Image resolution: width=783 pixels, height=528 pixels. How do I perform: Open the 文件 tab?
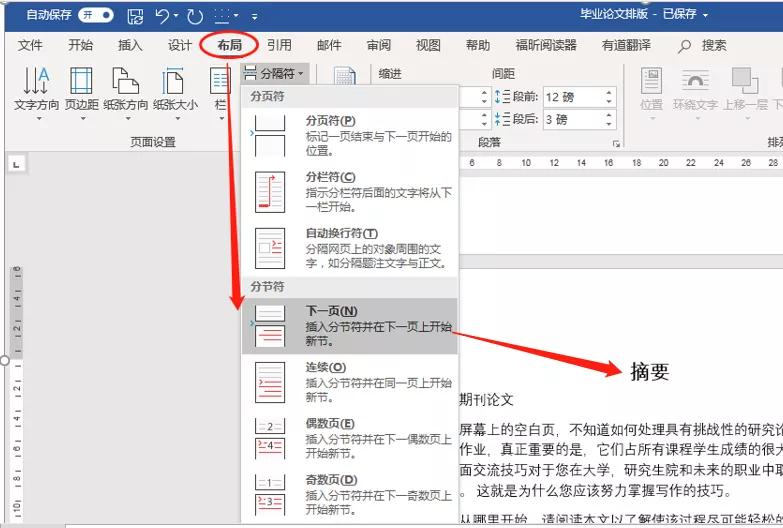30,45
